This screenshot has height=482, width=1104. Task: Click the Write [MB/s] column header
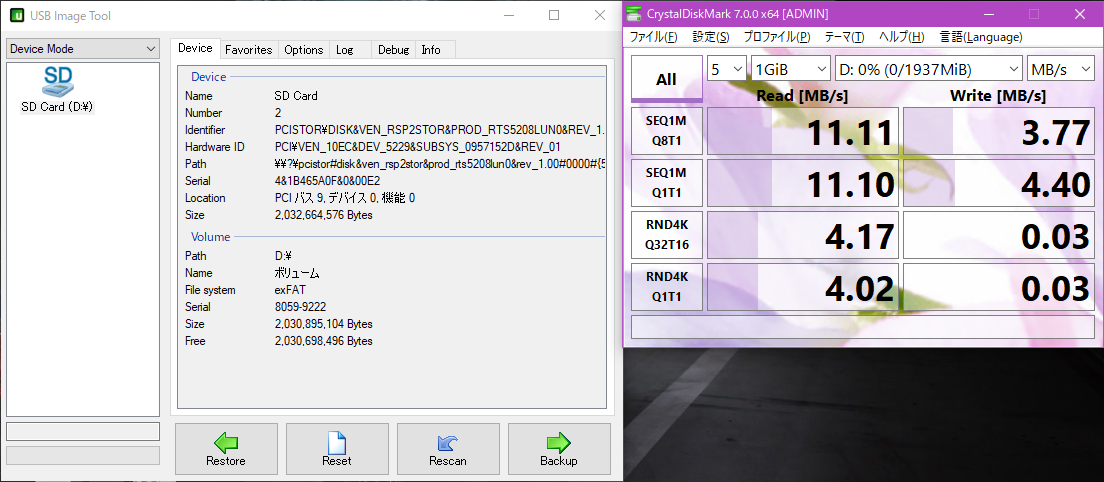tap(998, 95)
